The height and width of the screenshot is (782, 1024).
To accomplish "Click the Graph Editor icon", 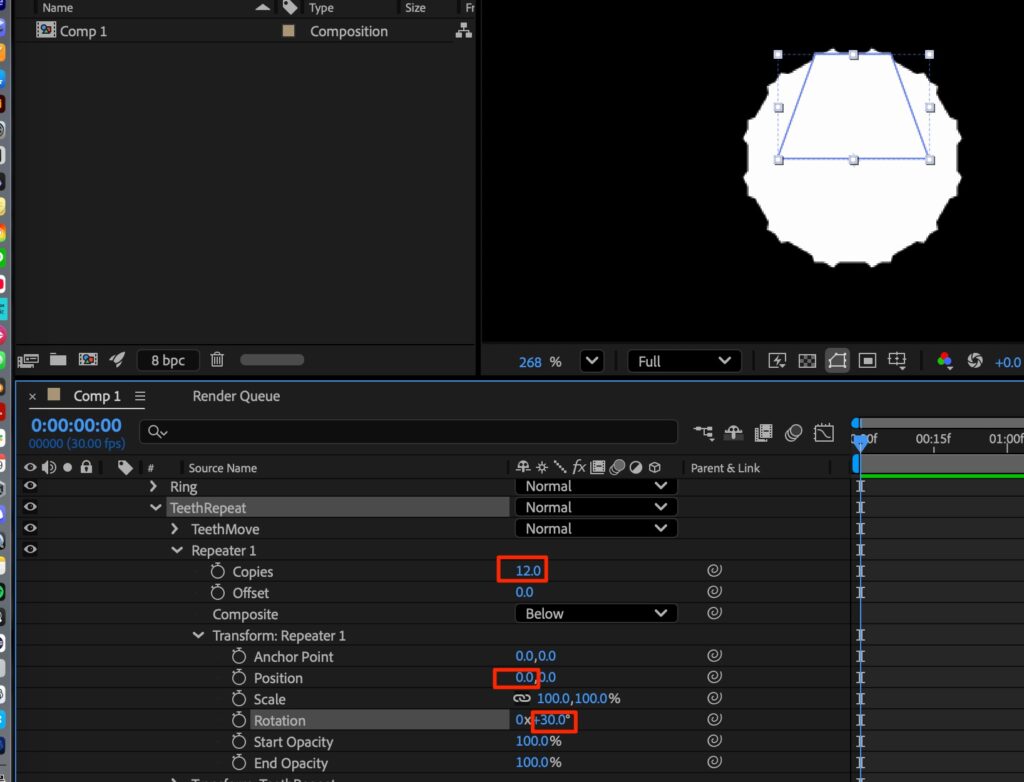I will pos(824,433).
